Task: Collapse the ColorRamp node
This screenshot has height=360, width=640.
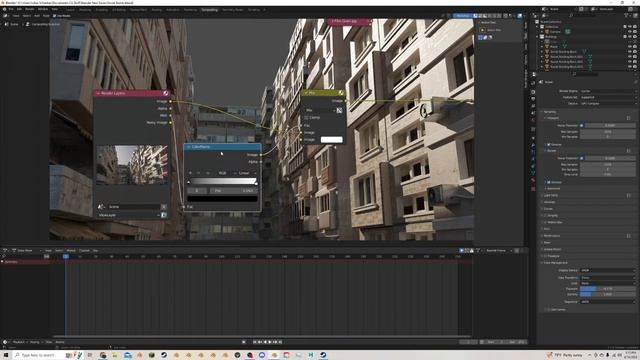Action: point(189,147)
